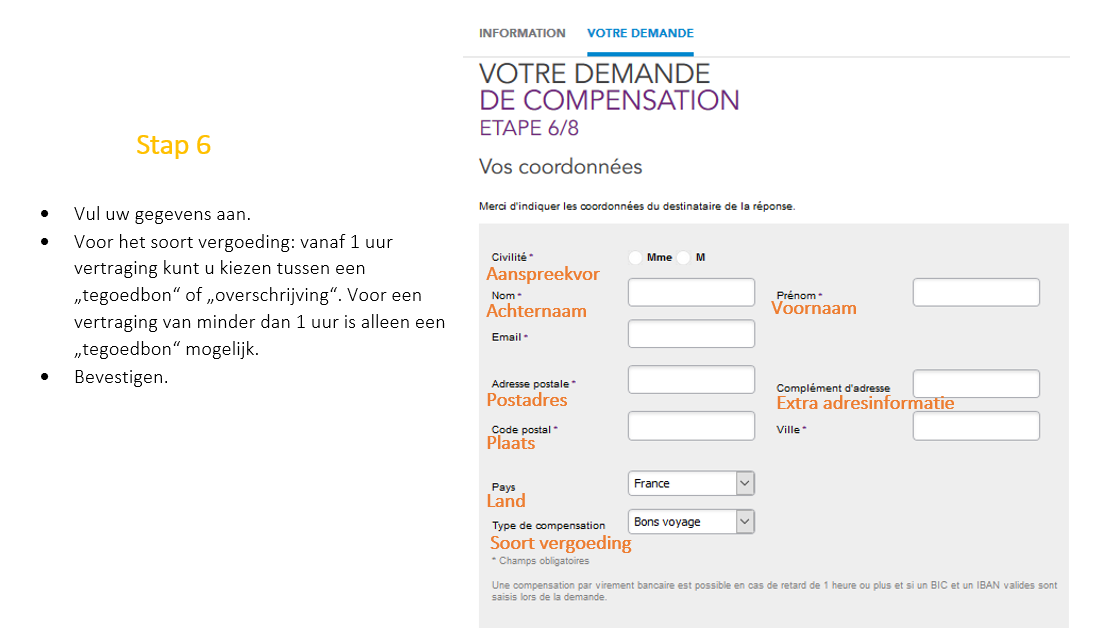Click the yellow "Stap 6" heading
1095x642 pixels.
click(173, 145)
